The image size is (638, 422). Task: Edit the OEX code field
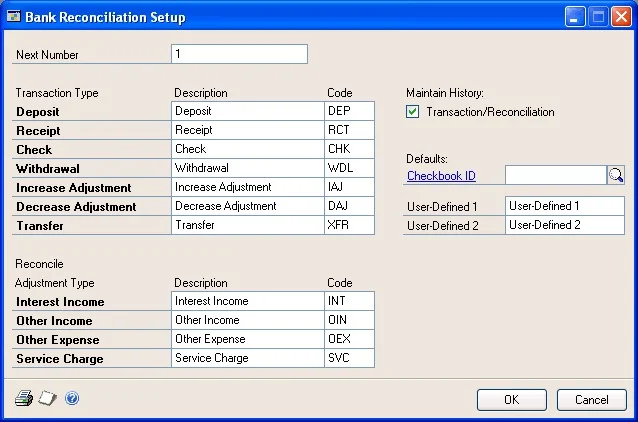(x=349, y=339)
